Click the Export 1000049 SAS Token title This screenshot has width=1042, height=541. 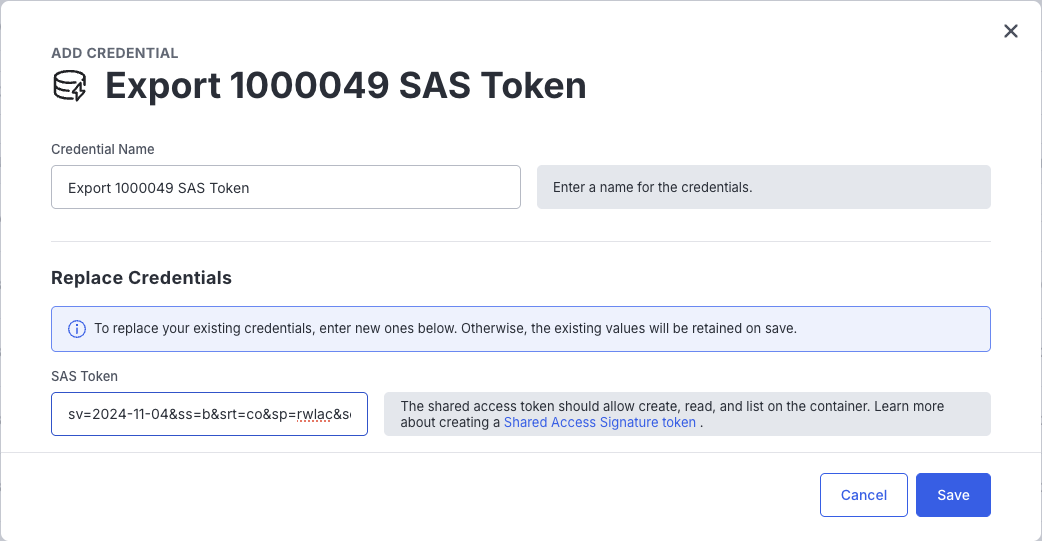[x=345, y=86]
